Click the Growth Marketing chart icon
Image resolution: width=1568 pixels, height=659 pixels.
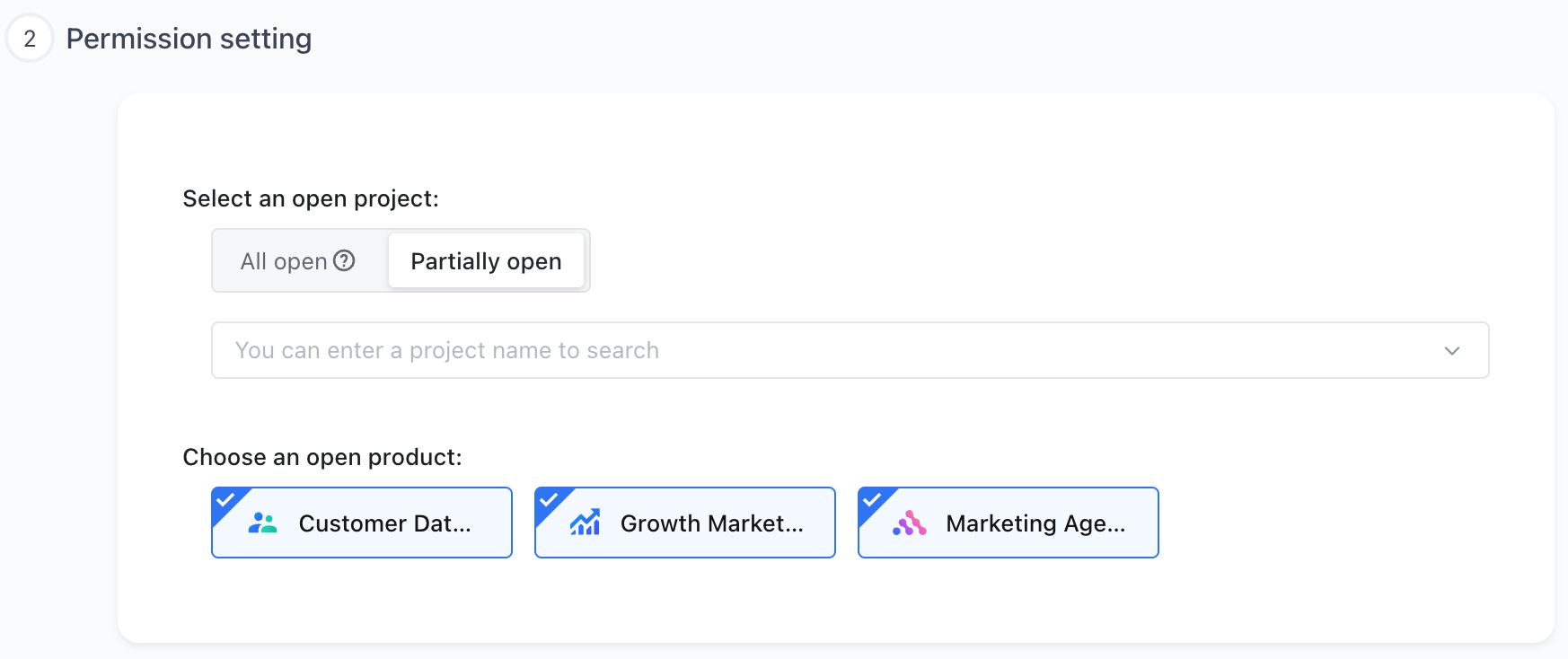coord(585,523)
